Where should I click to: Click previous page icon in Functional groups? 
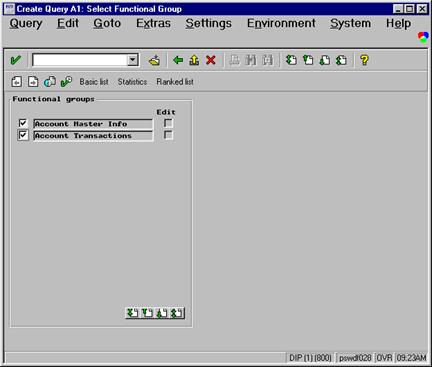point(147,313)
